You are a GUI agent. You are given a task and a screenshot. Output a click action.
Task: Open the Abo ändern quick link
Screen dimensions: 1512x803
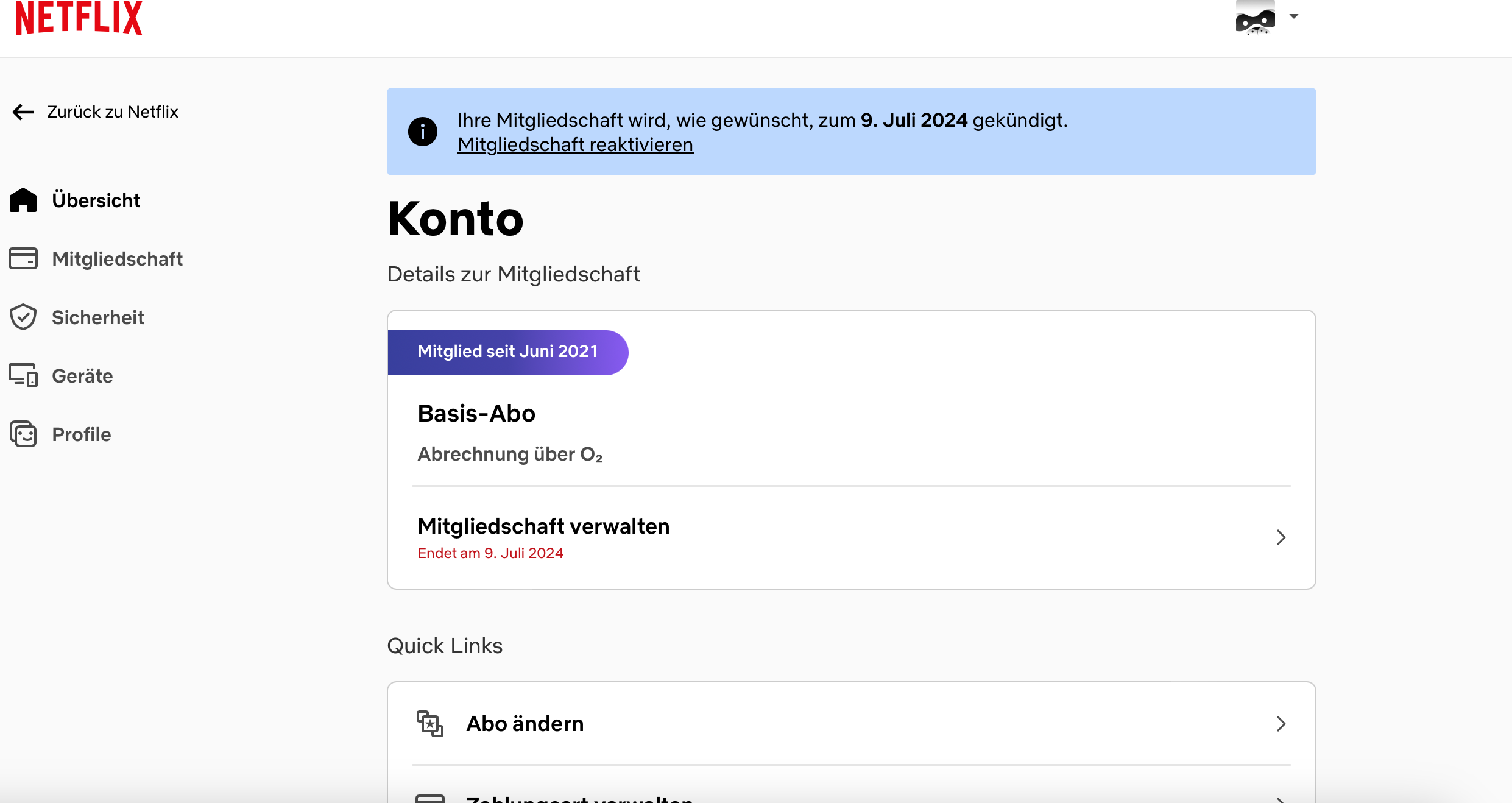(x=852, y=724)
